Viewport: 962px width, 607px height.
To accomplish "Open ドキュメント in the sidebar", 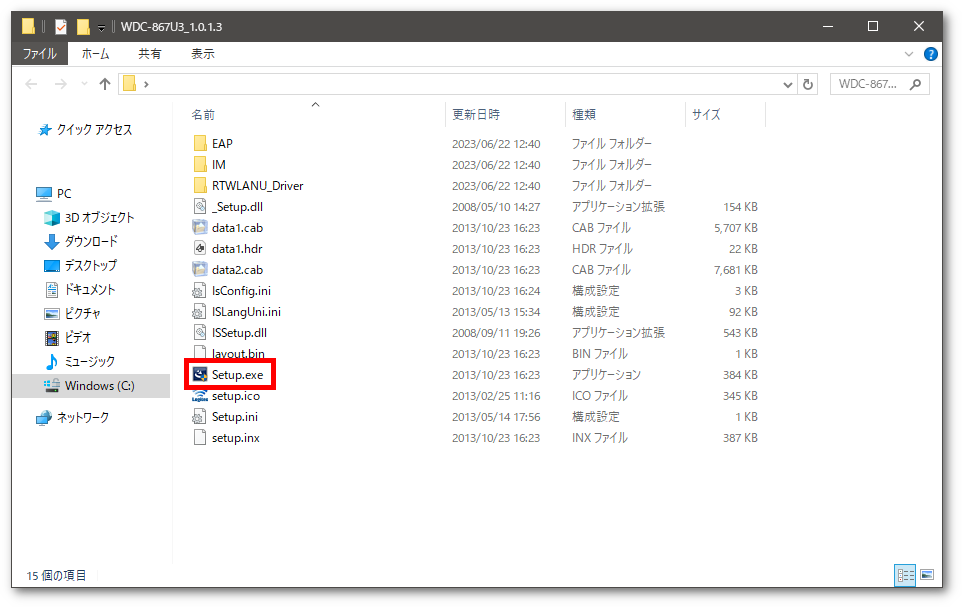I will (x=80, y=289).
